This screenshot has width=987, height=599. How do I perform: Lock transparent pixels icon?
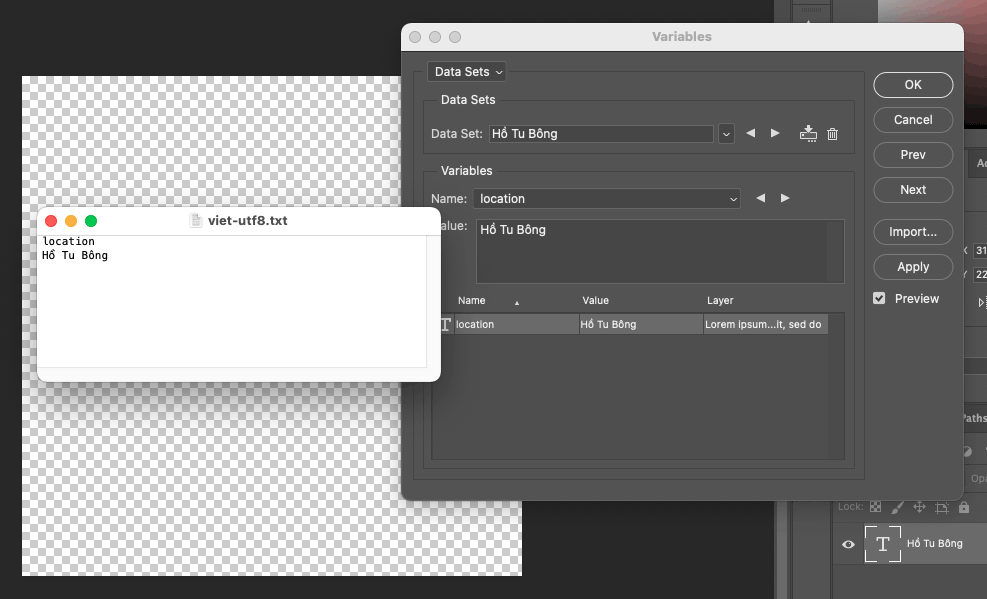tap(875, 507)
